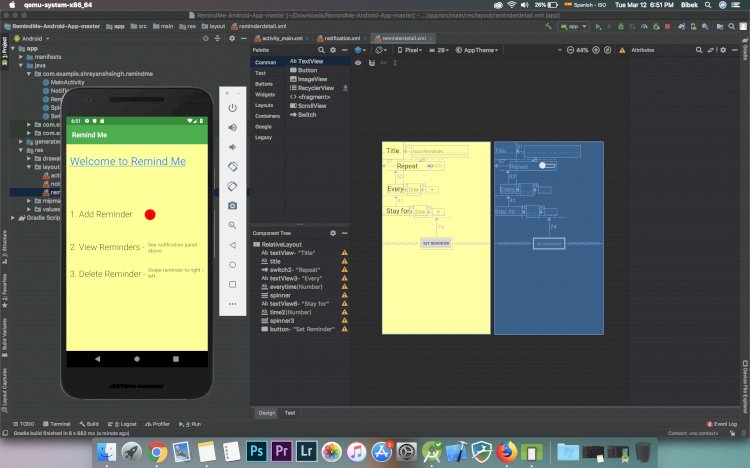This screenshot has width=750, height=468.
Task: Open the Terminal tool window
Action: pyautogui.click(x=56, y=424)
